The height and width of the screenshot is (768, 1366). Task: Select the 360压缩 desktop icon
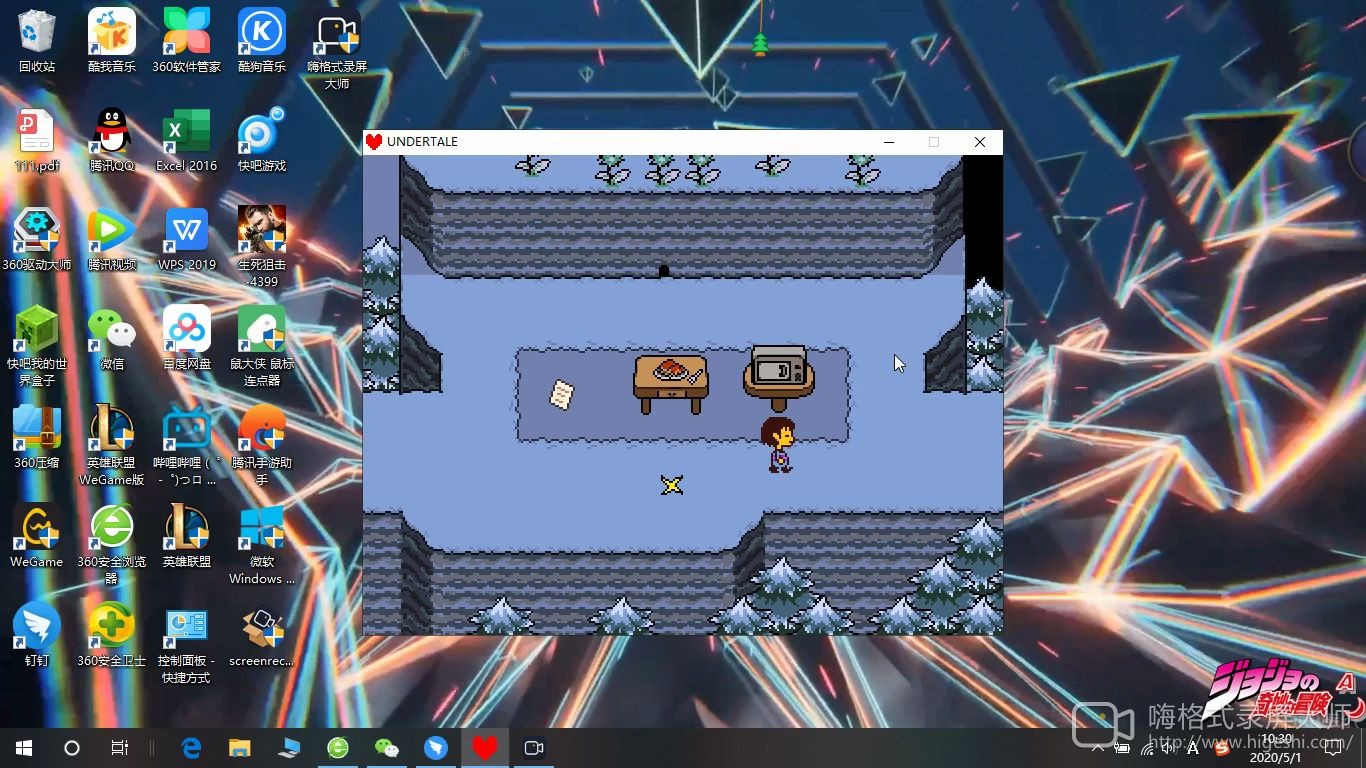coord(37,437)
